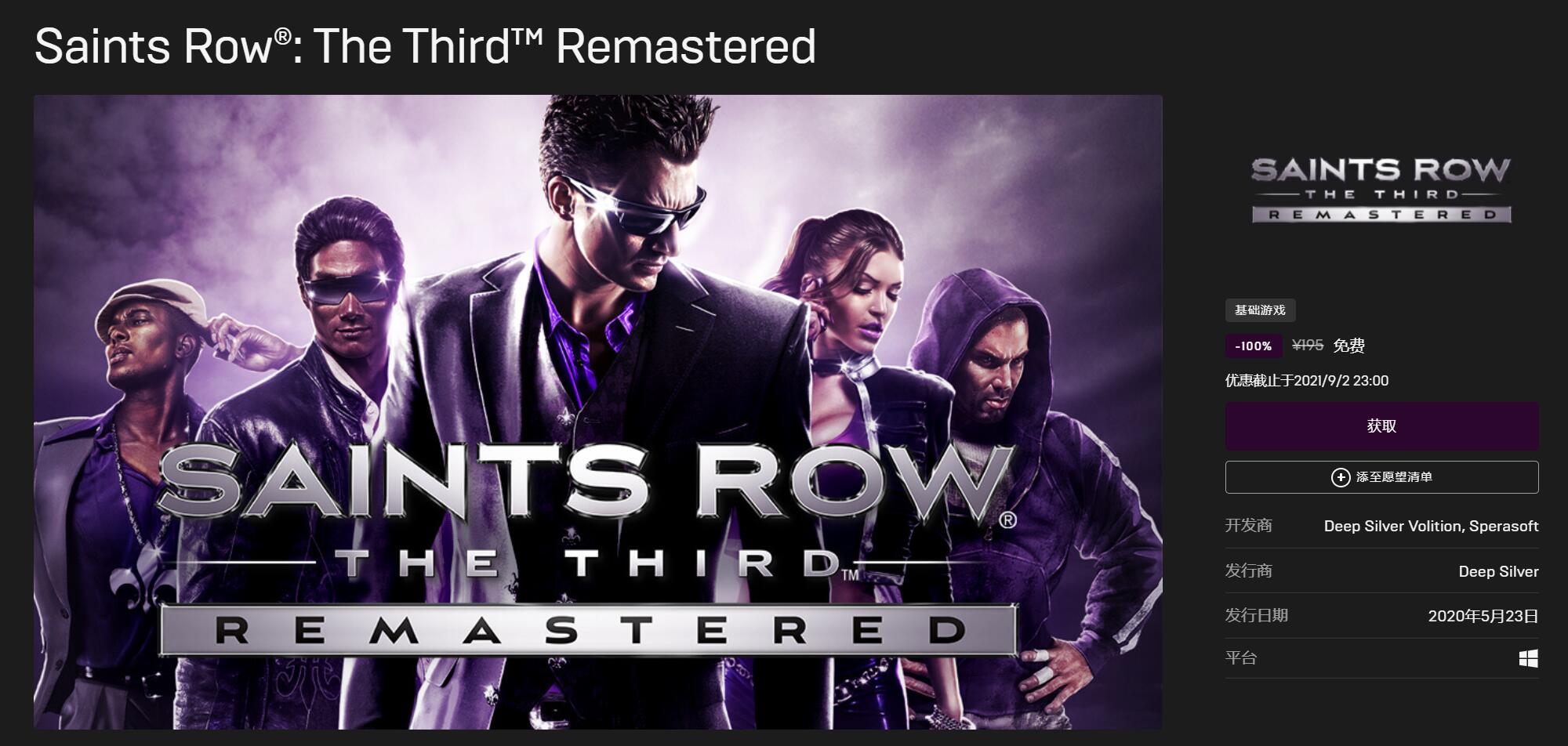1568x746 pixels.
Task: Click the 平台 platform row label
Action: pos(1241,657)
